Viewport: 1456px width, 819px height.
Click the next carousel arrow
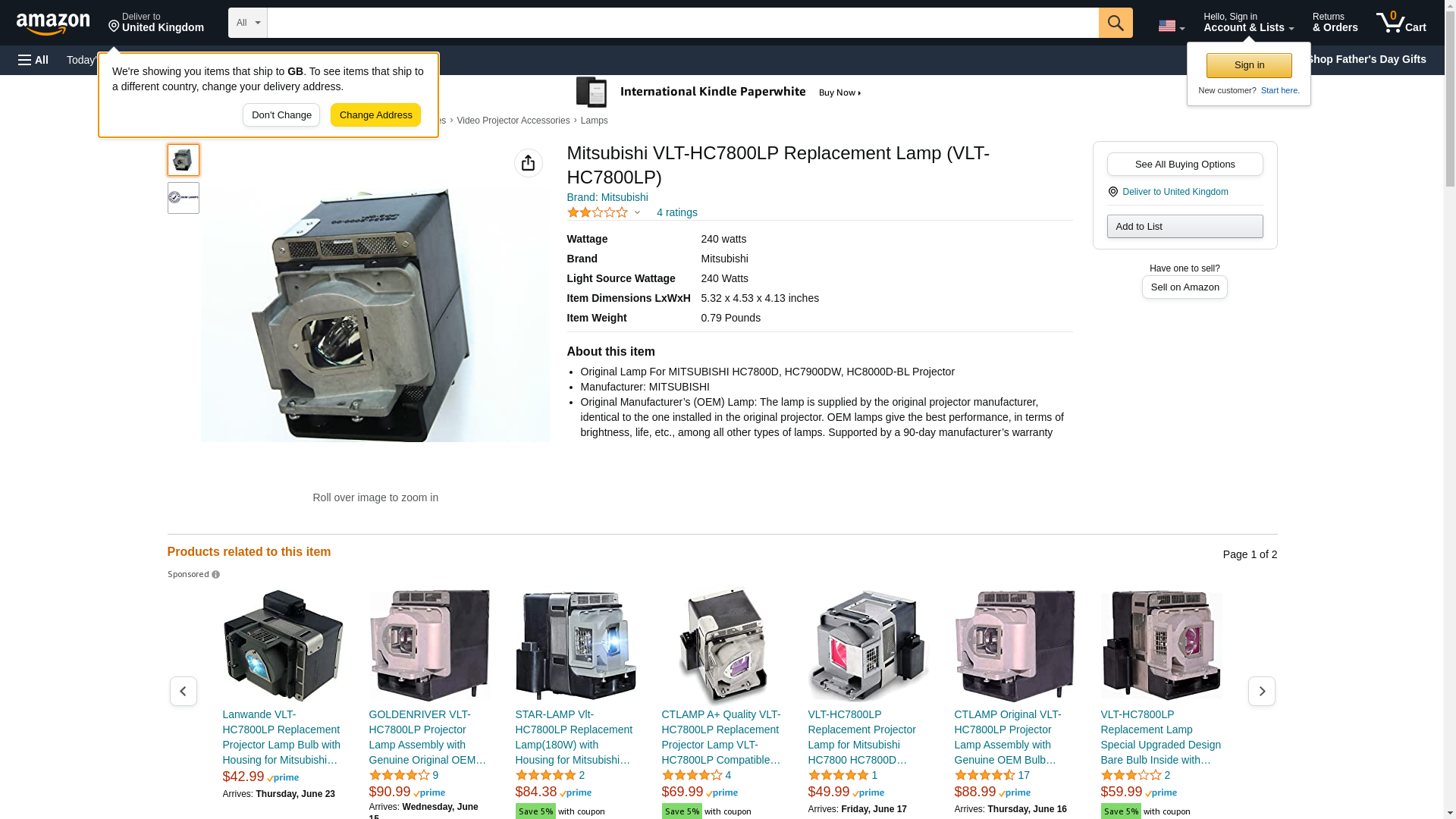(1261, 691)
